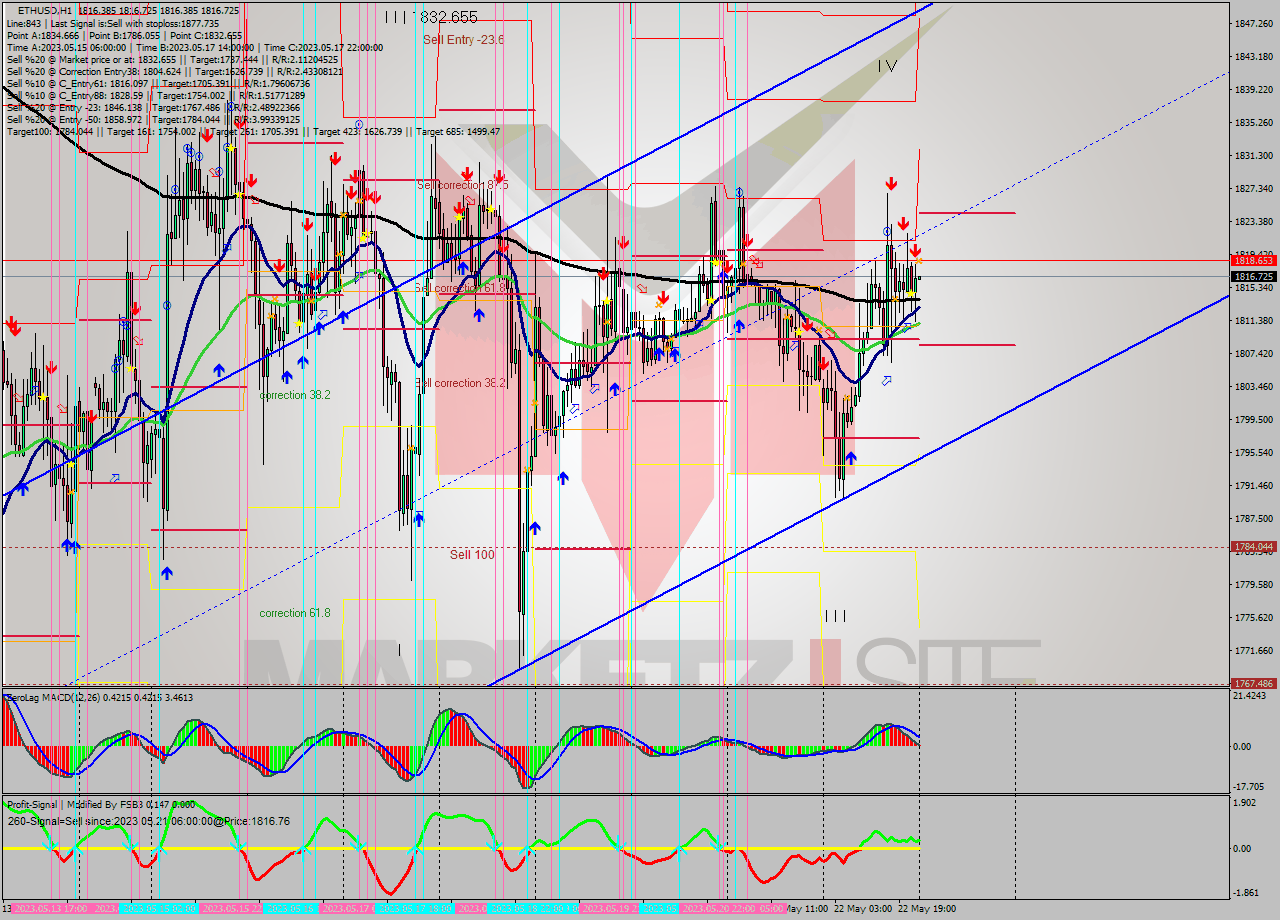The width and height of the screenshot is (1280, 920).
Task: Click the 1791.460 price scale value
Action: pos(1255,485)
